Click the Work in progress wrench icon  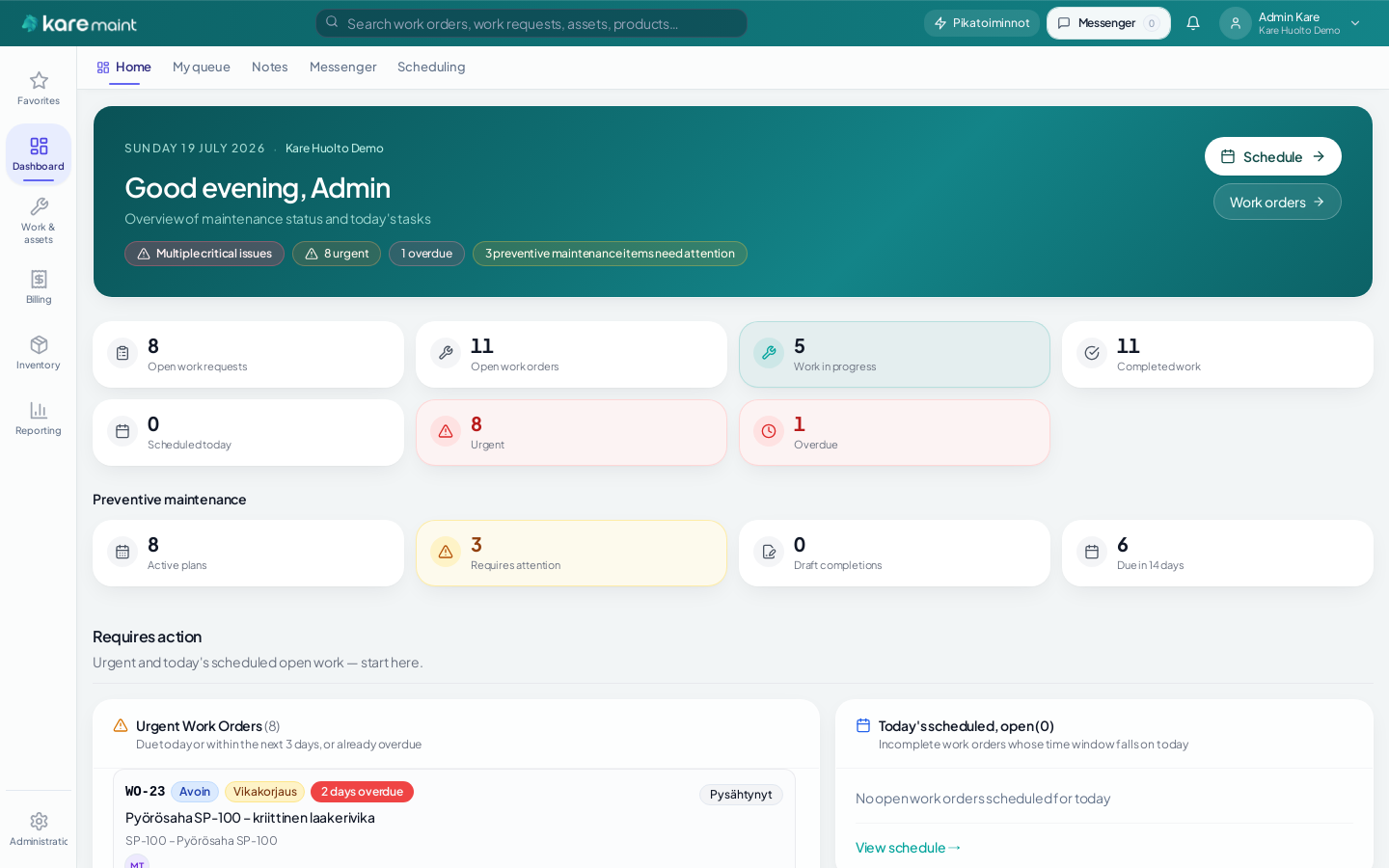point(769,353)
